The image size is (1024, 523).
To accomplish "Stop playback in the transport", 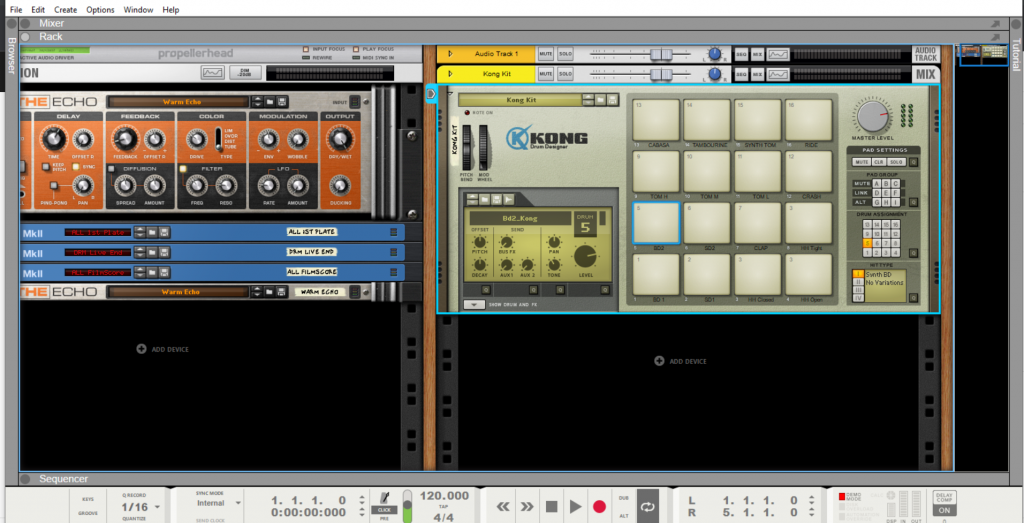I will click(551, 507).
